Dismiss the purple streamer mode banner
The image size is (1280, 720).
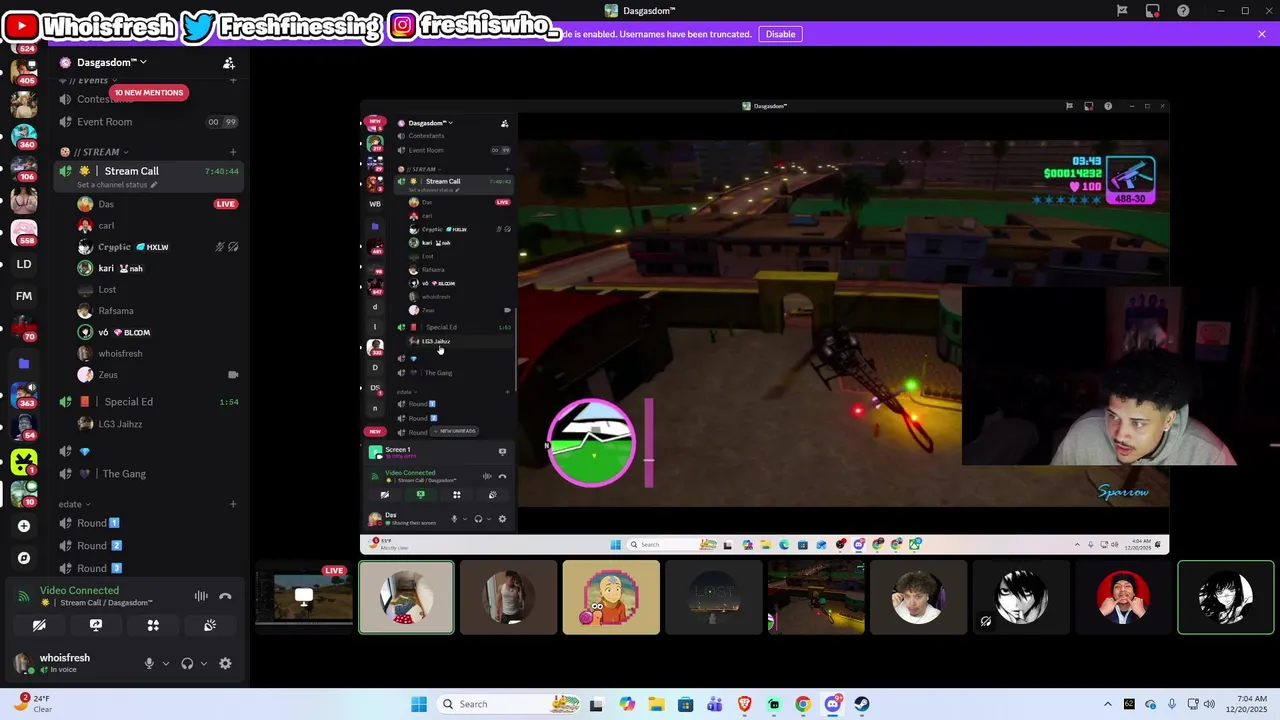1262,34
